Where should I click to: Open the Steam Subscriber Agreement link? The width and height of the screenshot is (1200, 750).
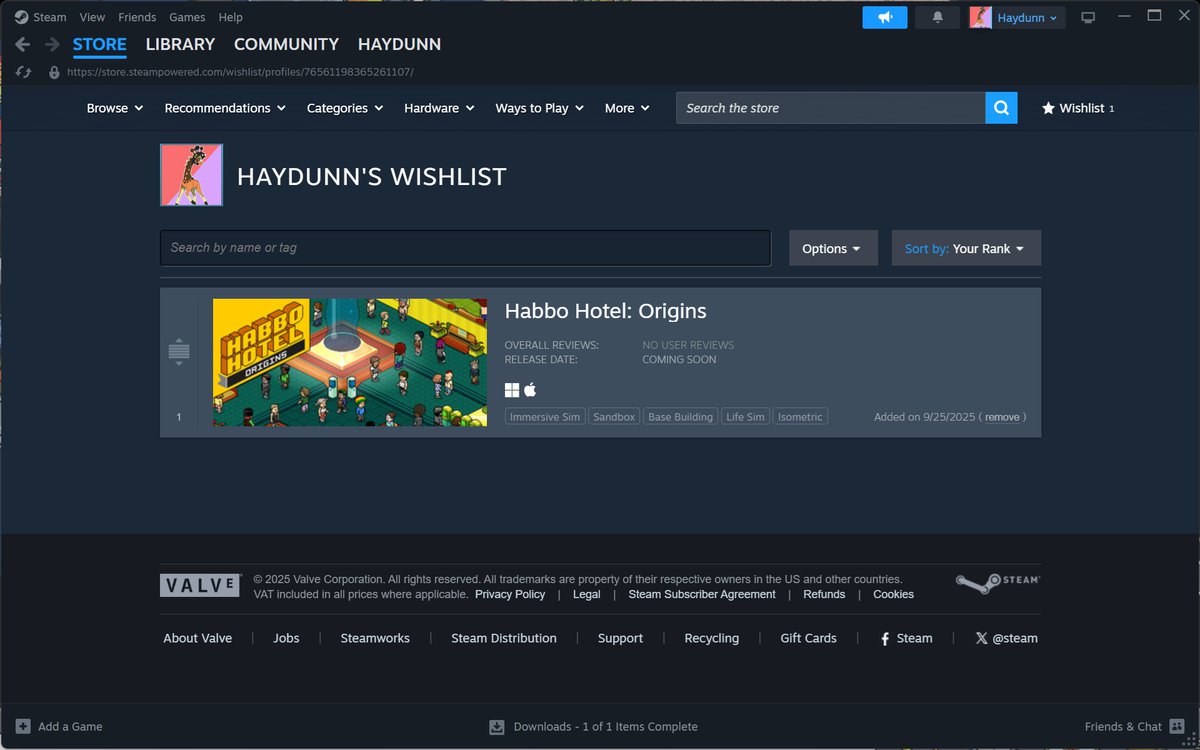[x=702, y=594]
